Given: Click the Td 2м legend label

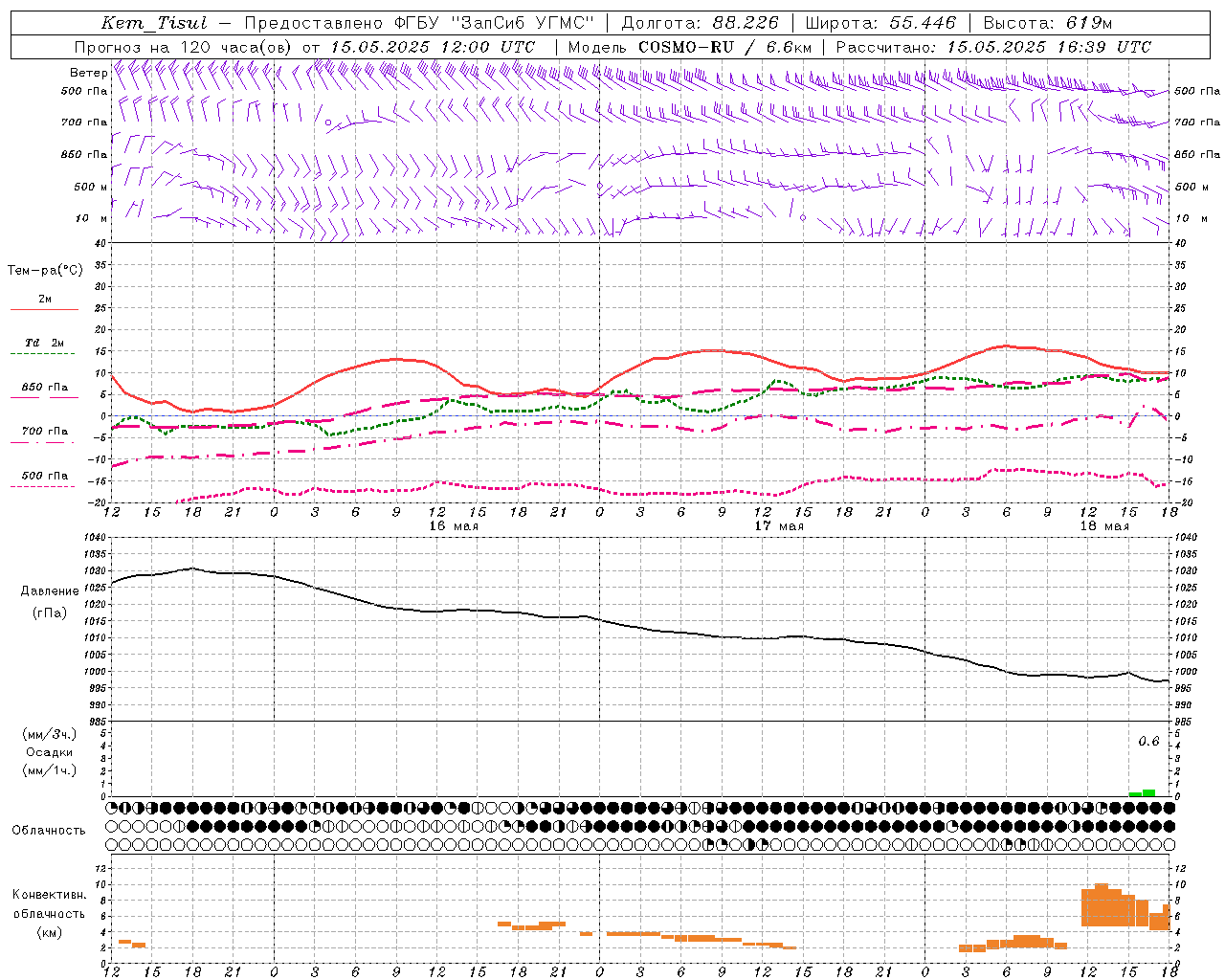Looking at the screenshot, I should tap(45, 343).
